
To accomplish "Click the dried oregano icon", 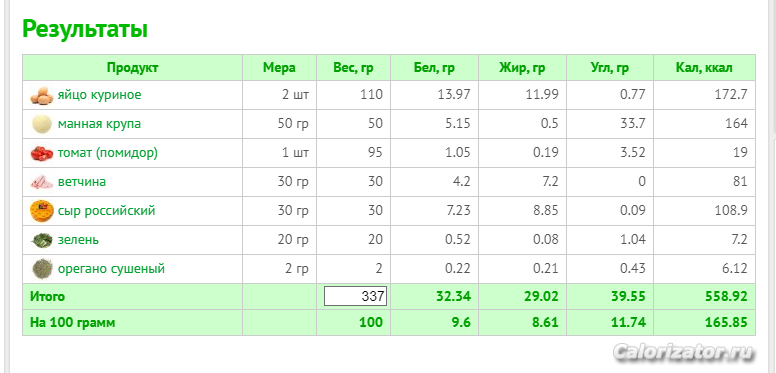I will (42, 269).
